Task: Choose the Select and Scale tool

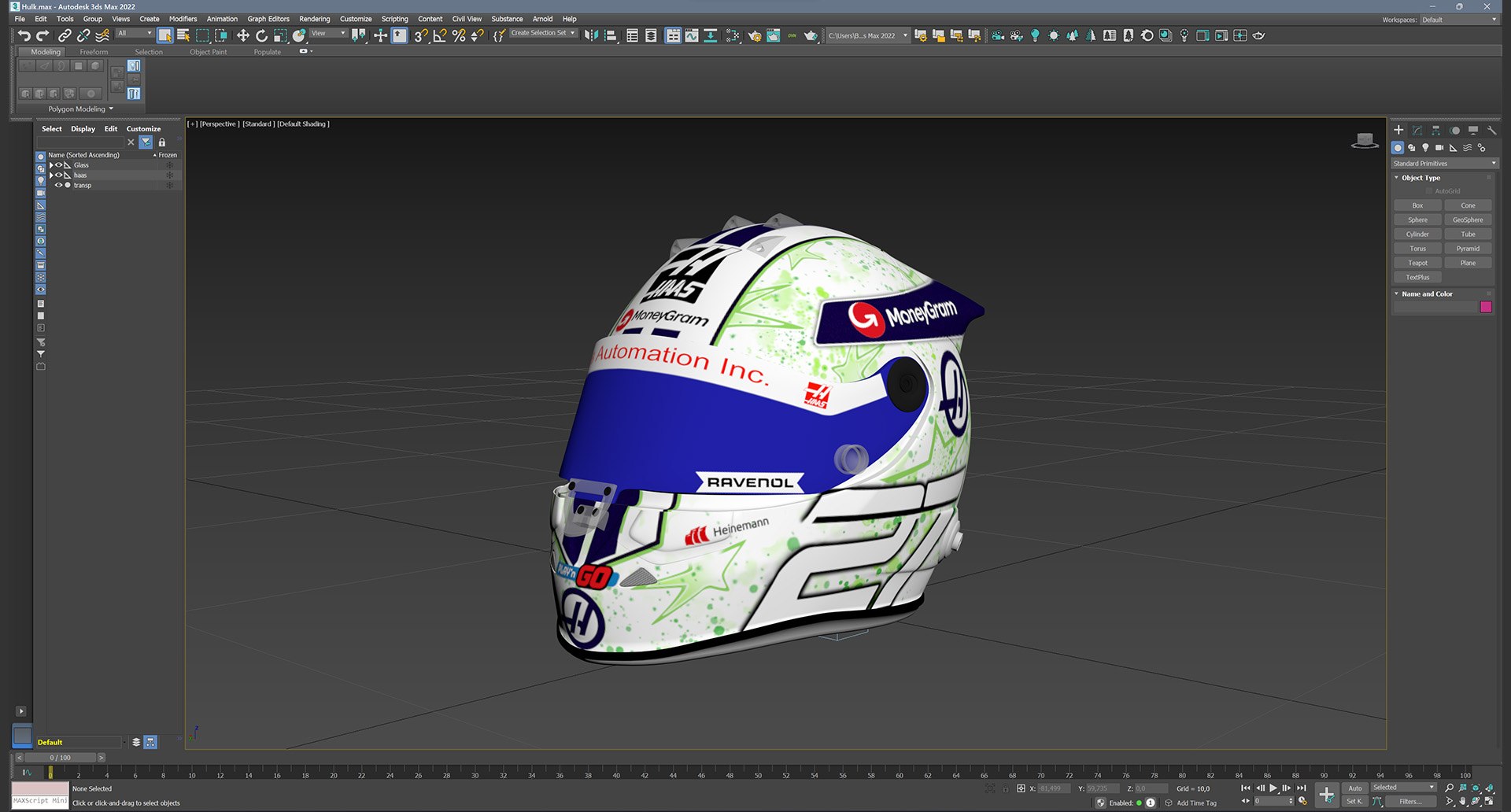Action: pos(280,35)
